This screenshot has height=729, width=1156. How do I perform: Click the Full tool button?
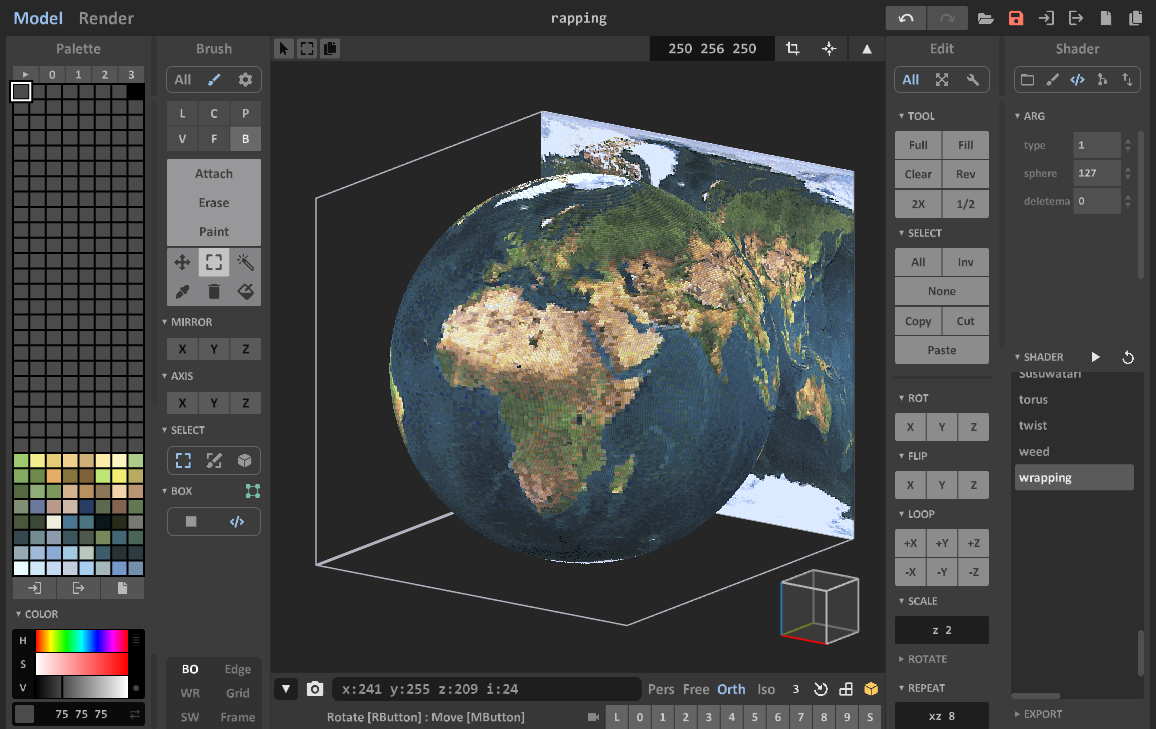point(918,145)
